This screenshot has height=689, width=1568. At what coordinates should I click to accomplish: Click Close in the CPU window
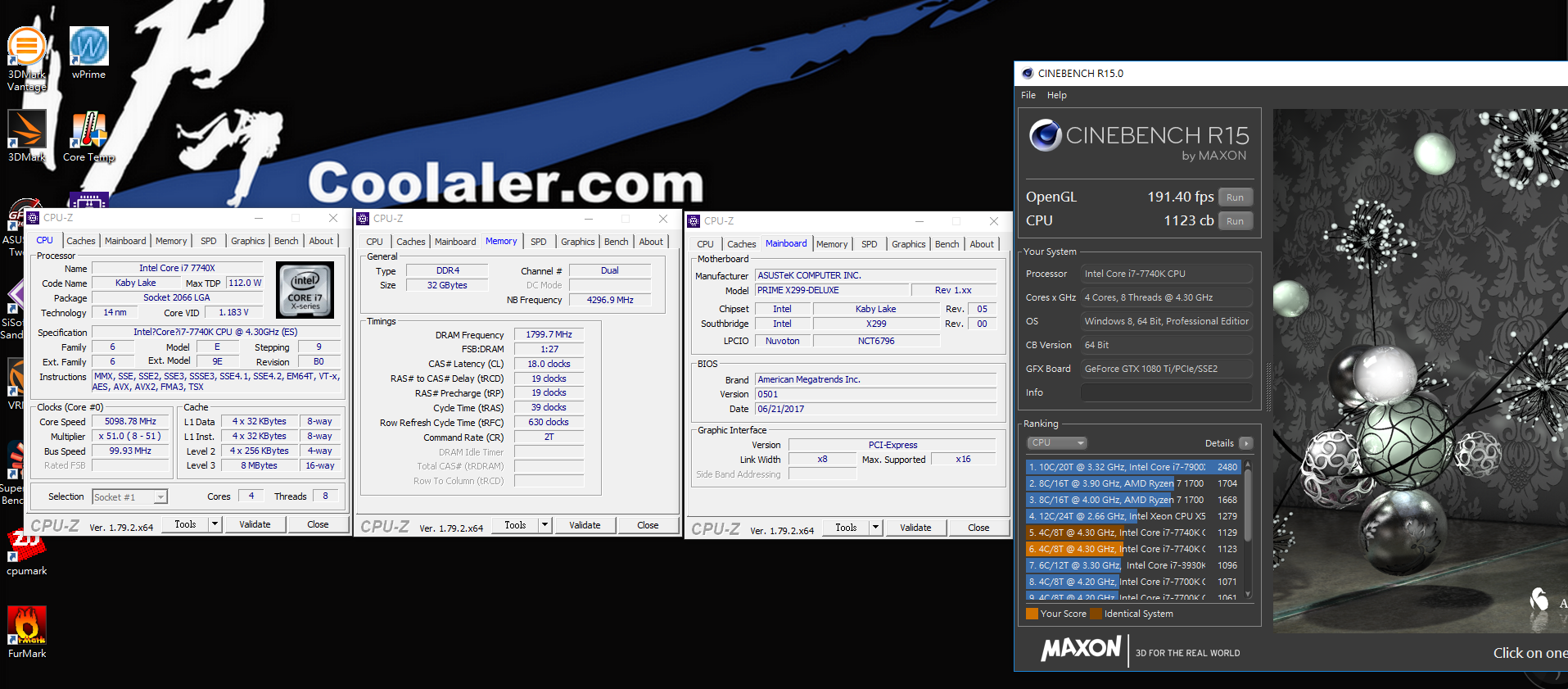(x=318, y=524)
